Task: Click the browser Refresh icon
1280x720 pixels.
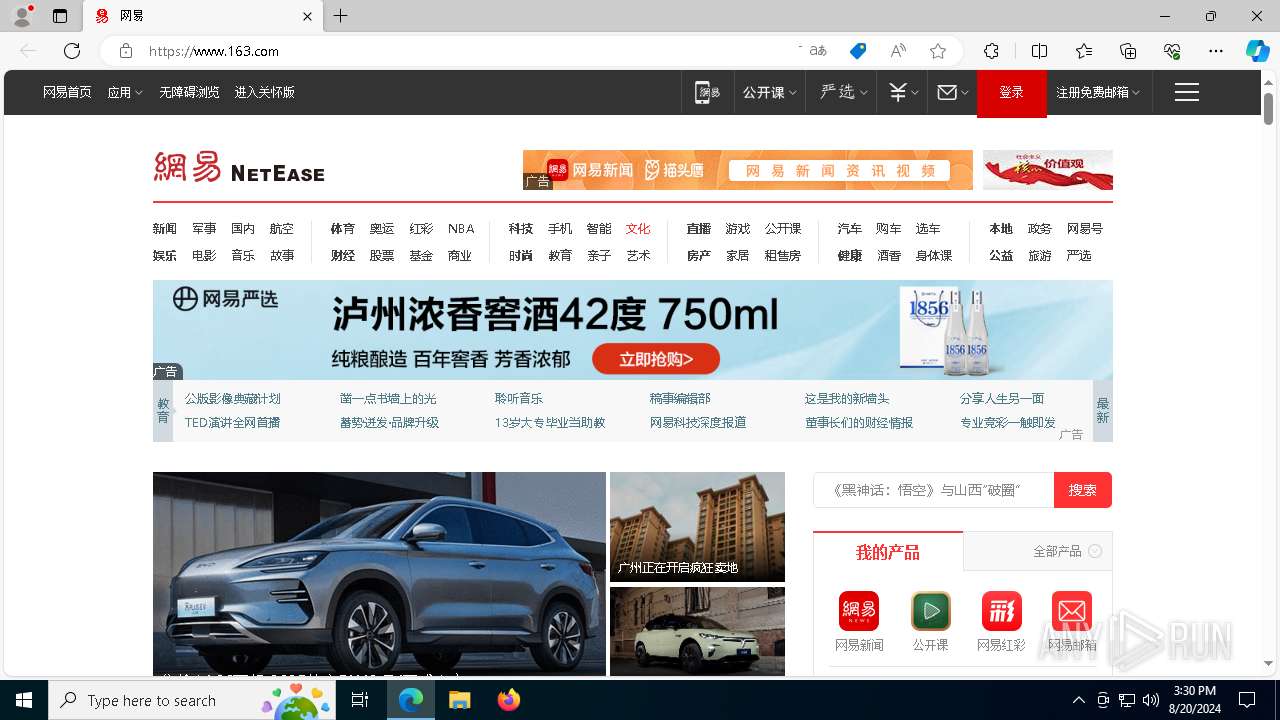Action: (72, 51)
